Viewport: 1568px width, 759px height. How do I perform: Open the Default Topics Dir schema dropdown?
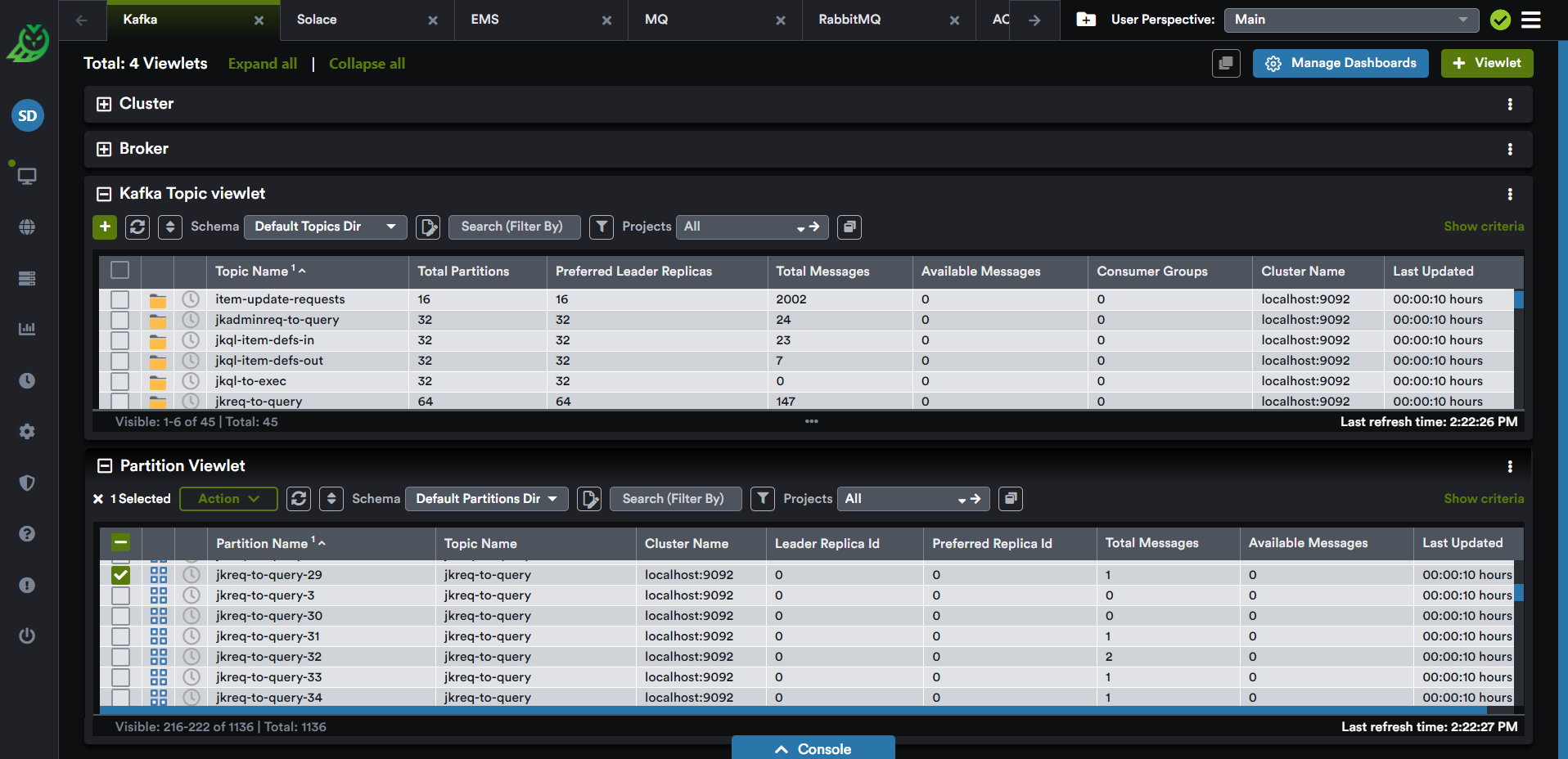(326, 227)
